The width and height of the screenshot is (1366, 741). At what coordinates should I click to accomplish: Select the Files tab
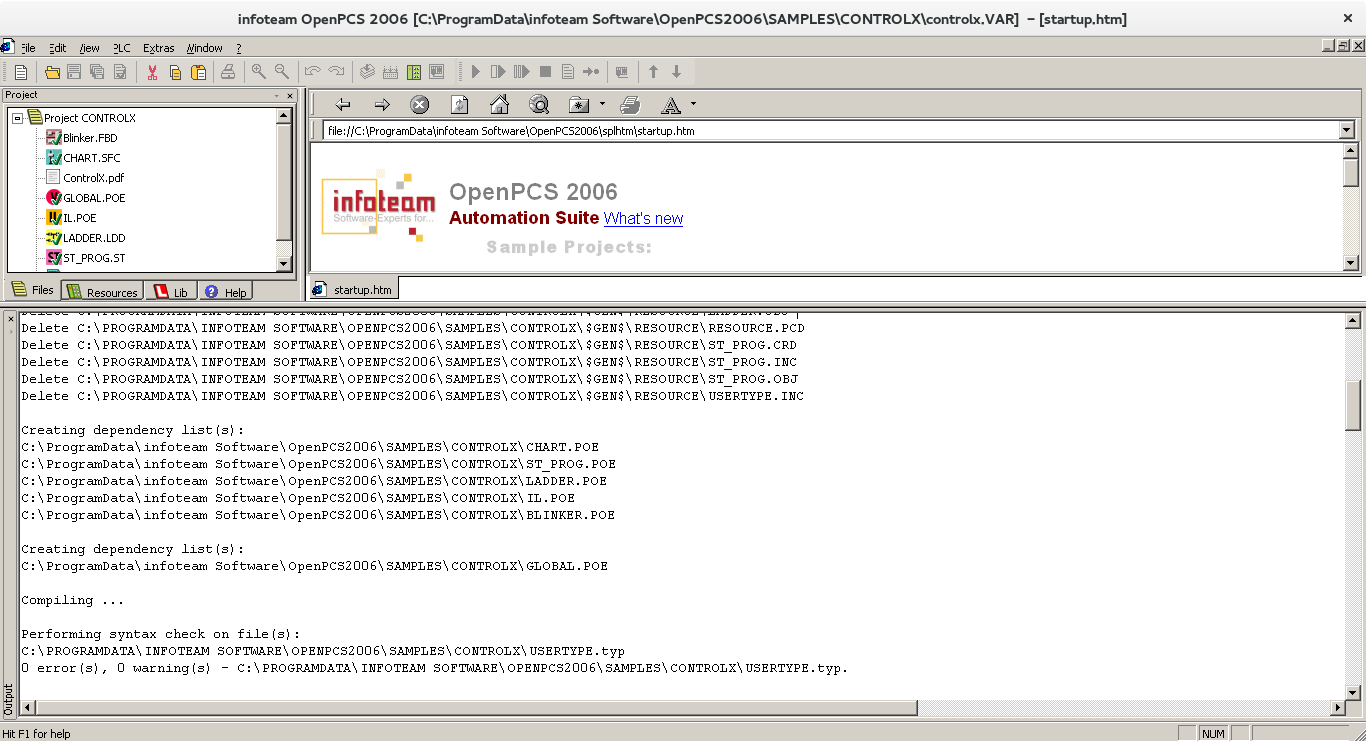click(33, 290)
